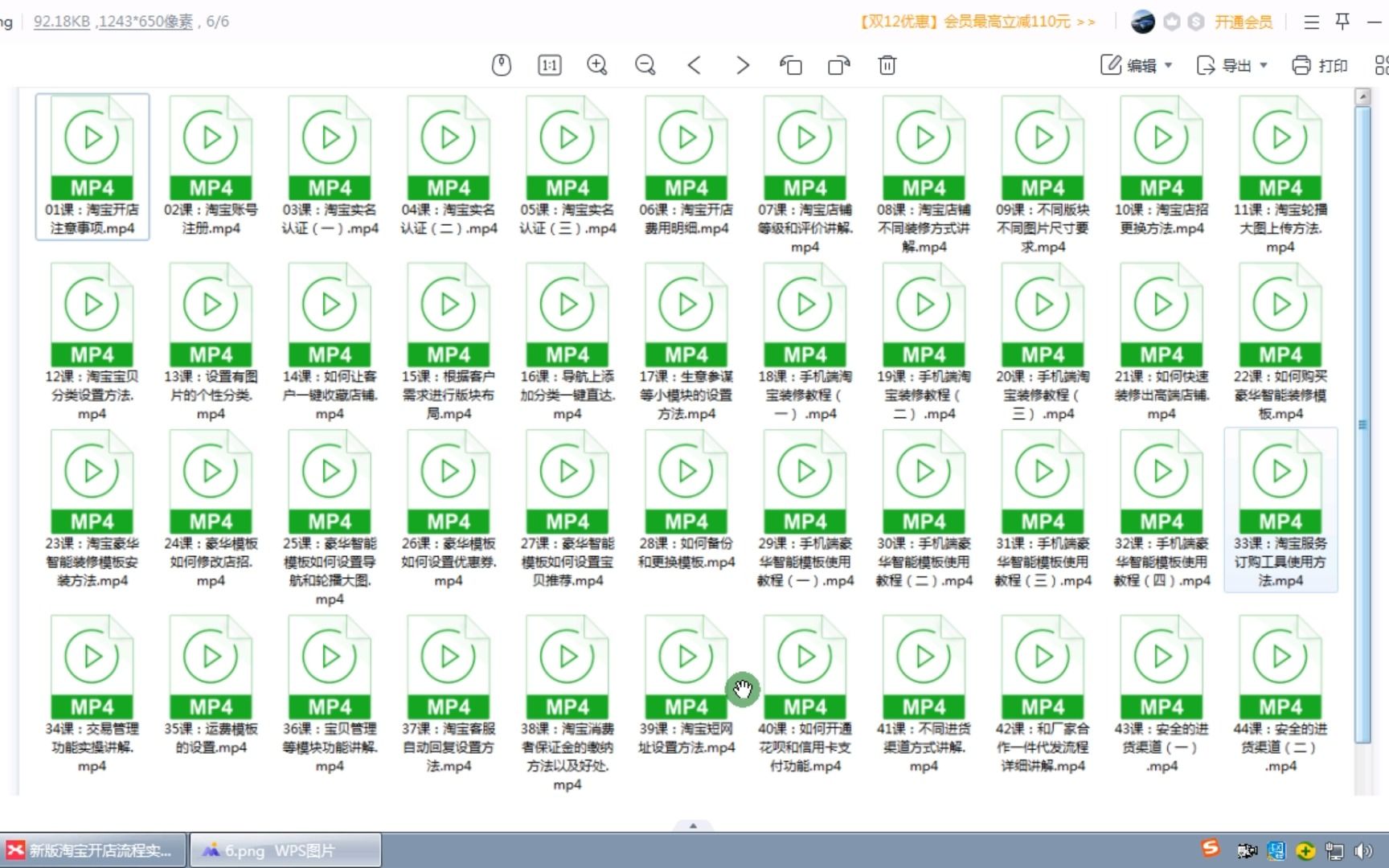The image size is (1389, 868).
Task: Select the 40课:如何开通花呗和信用卡支付功能.mp4 file
Action: [805, 694]
